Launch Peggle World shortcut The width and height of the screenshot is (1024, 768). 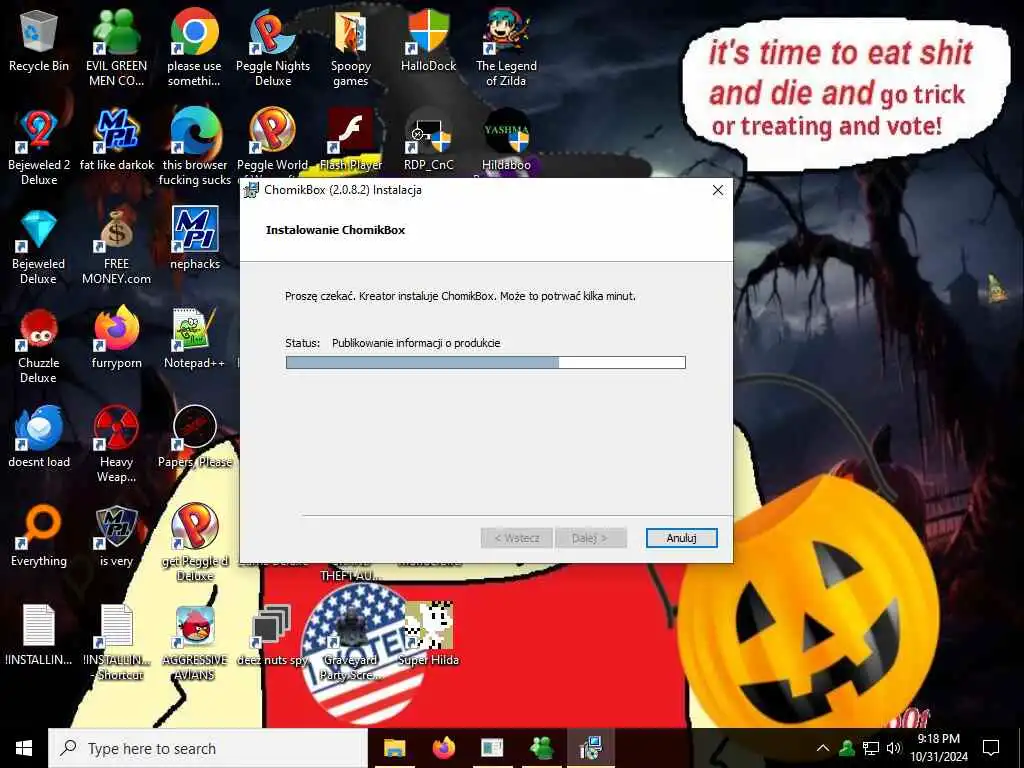point(272,140)
